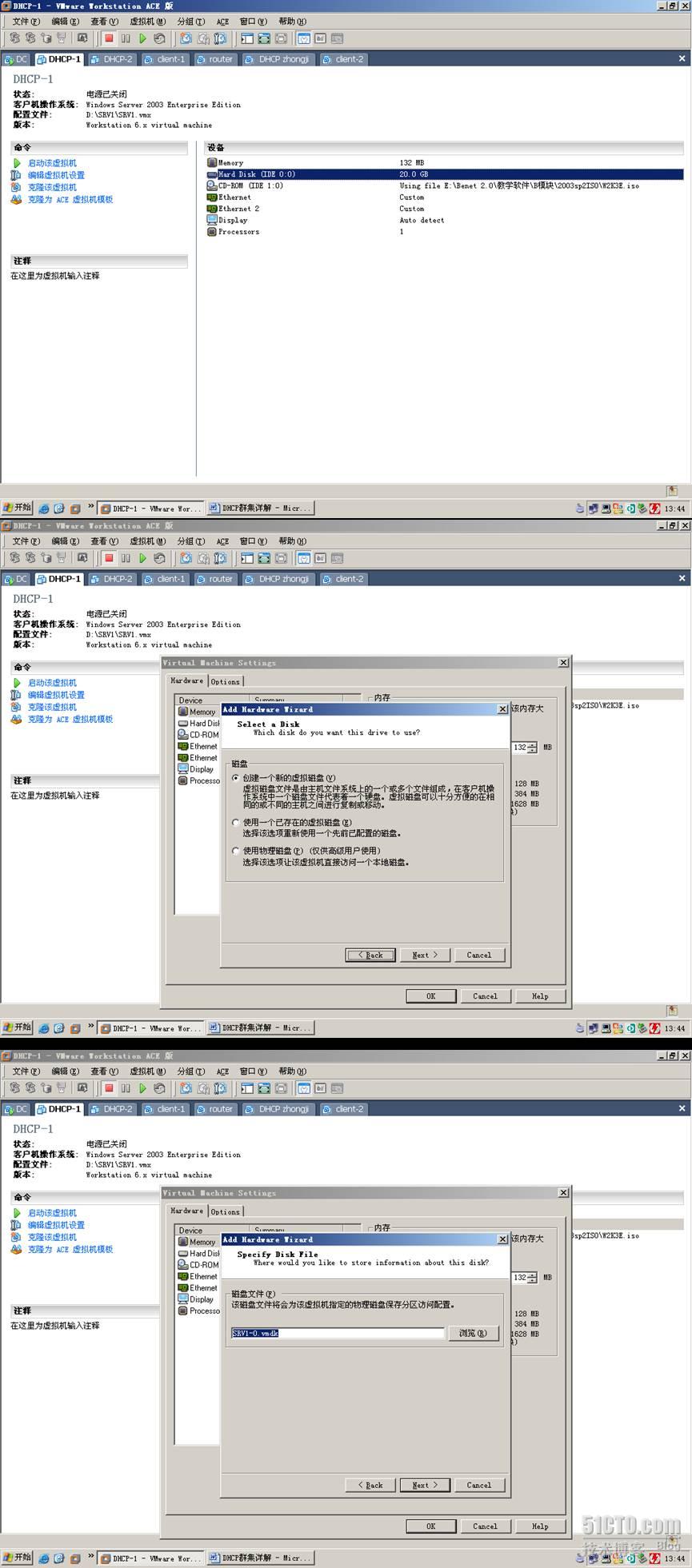Click Cancel in the Specify Disk File wizard
Screen dimensions: 692x1568
click(x=479, y=1485)
